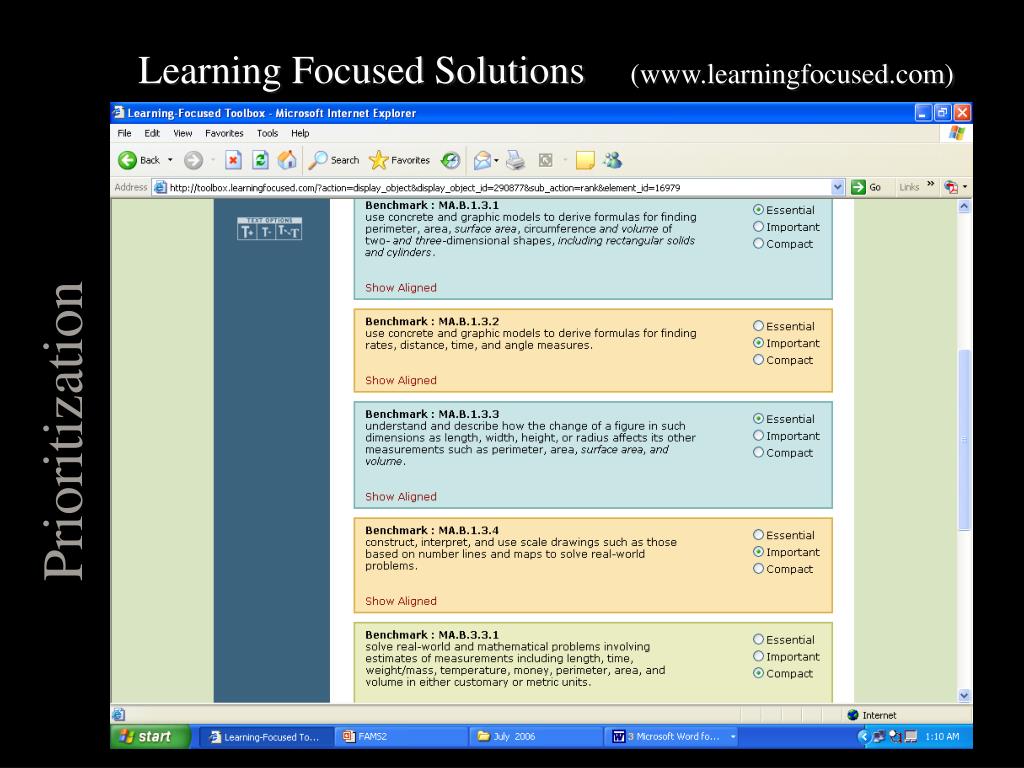
Task: Select Essential for MA.B.1.3.4
Action: [758, 535]
